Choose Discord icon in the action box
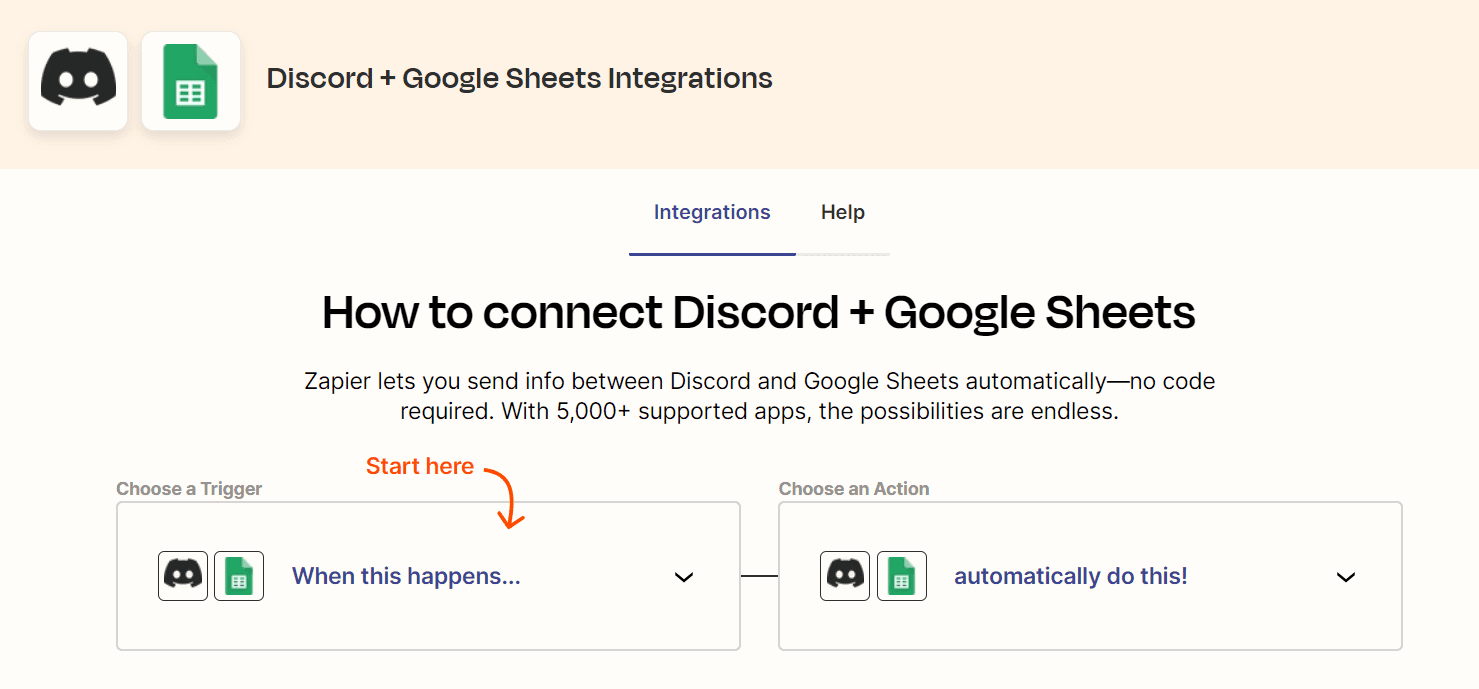Image resolution: width=1479 pixels, height=689 pixels. pyautogui.click(x=845, y=576)
